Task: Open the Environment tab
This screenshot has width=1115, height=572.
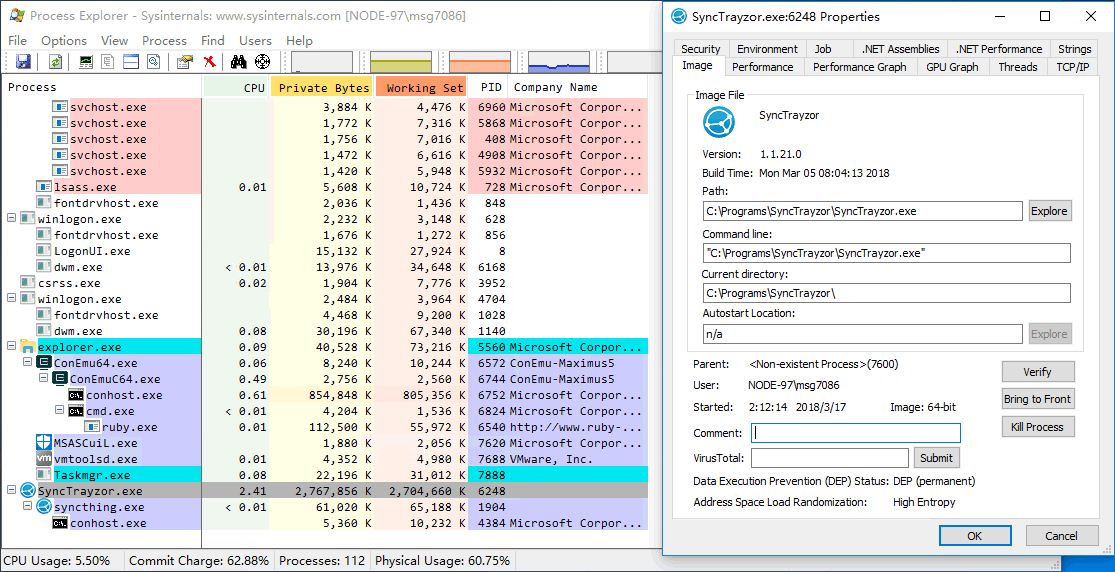Action: pos(767,49)
